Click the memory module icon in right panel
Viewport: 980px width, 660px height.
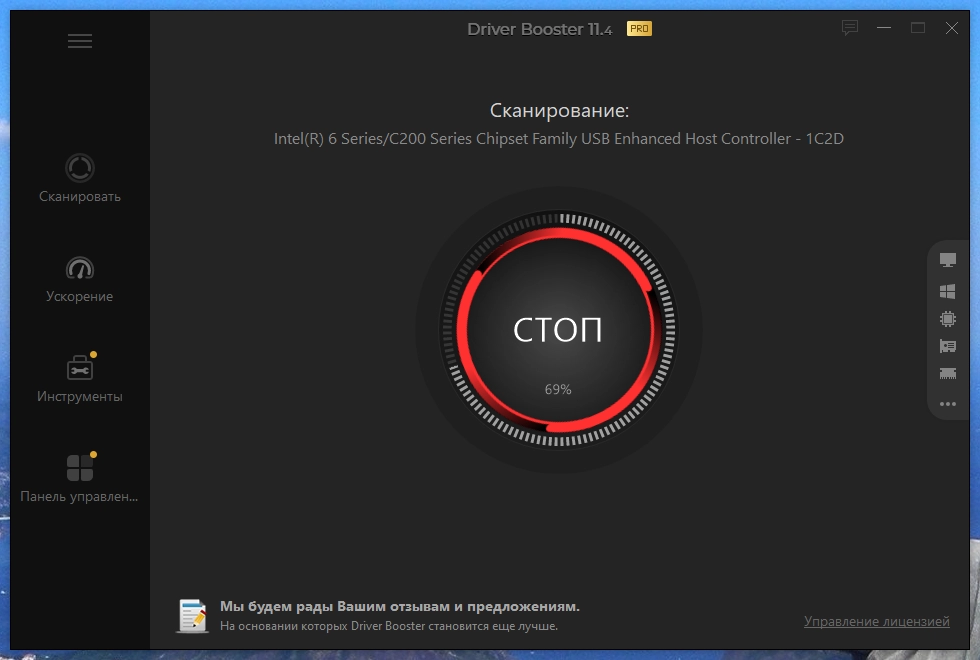click(948, 374)
